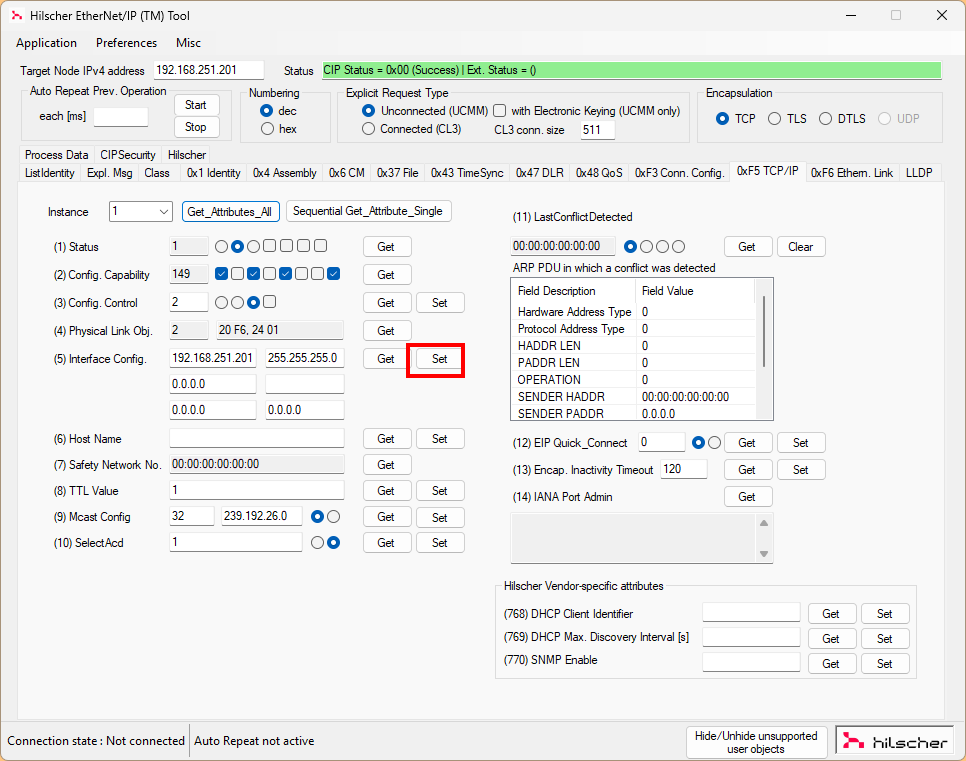The height and width of the screenshot is (761, 966).
Task: Click the DHCP Max. Discovery Interval field
Action: point(751,637)
